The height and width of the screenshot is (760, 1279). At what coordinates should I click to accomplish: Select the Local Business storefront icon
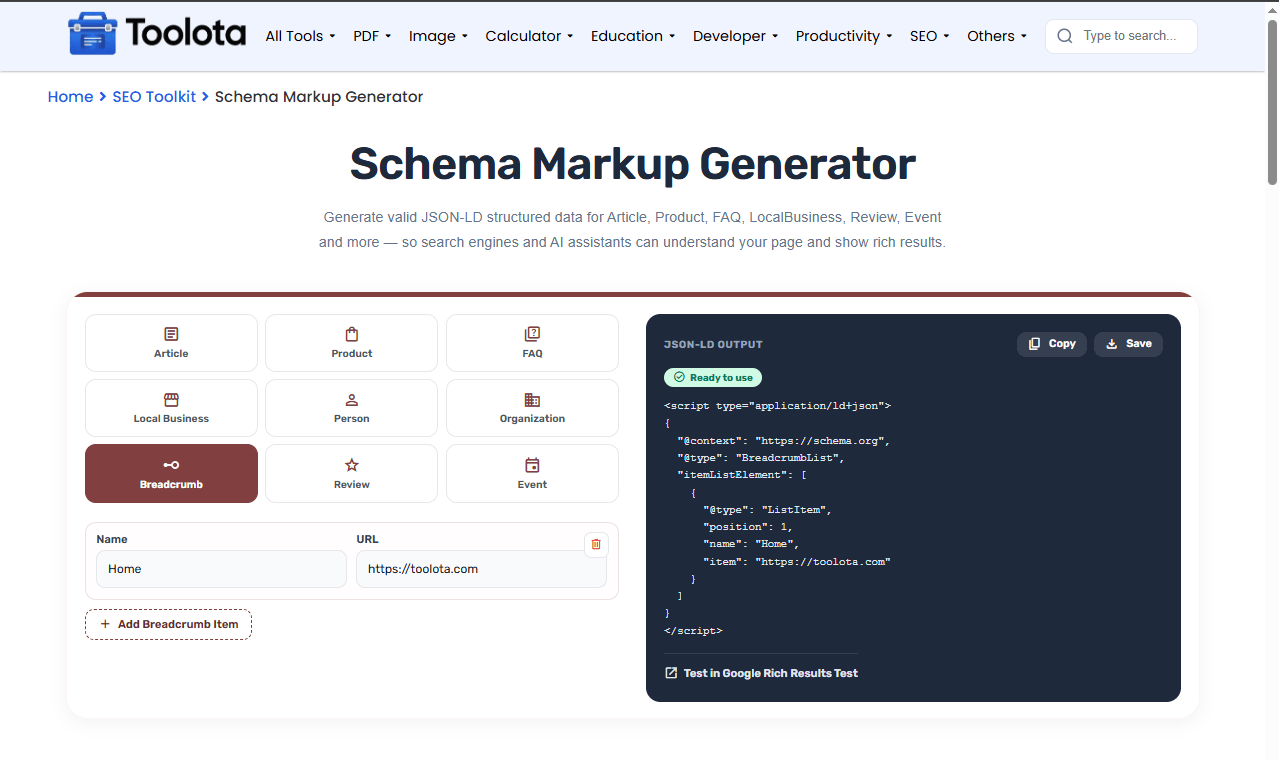point(171,399)
